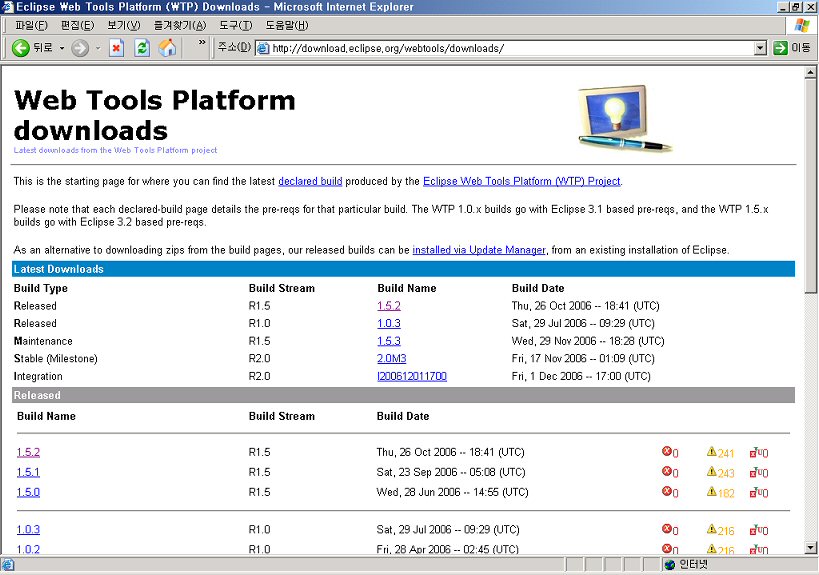Screen dimensions: 819x575
Task: Open the Back button history dropdown arrow
Action: click(62, 49)
